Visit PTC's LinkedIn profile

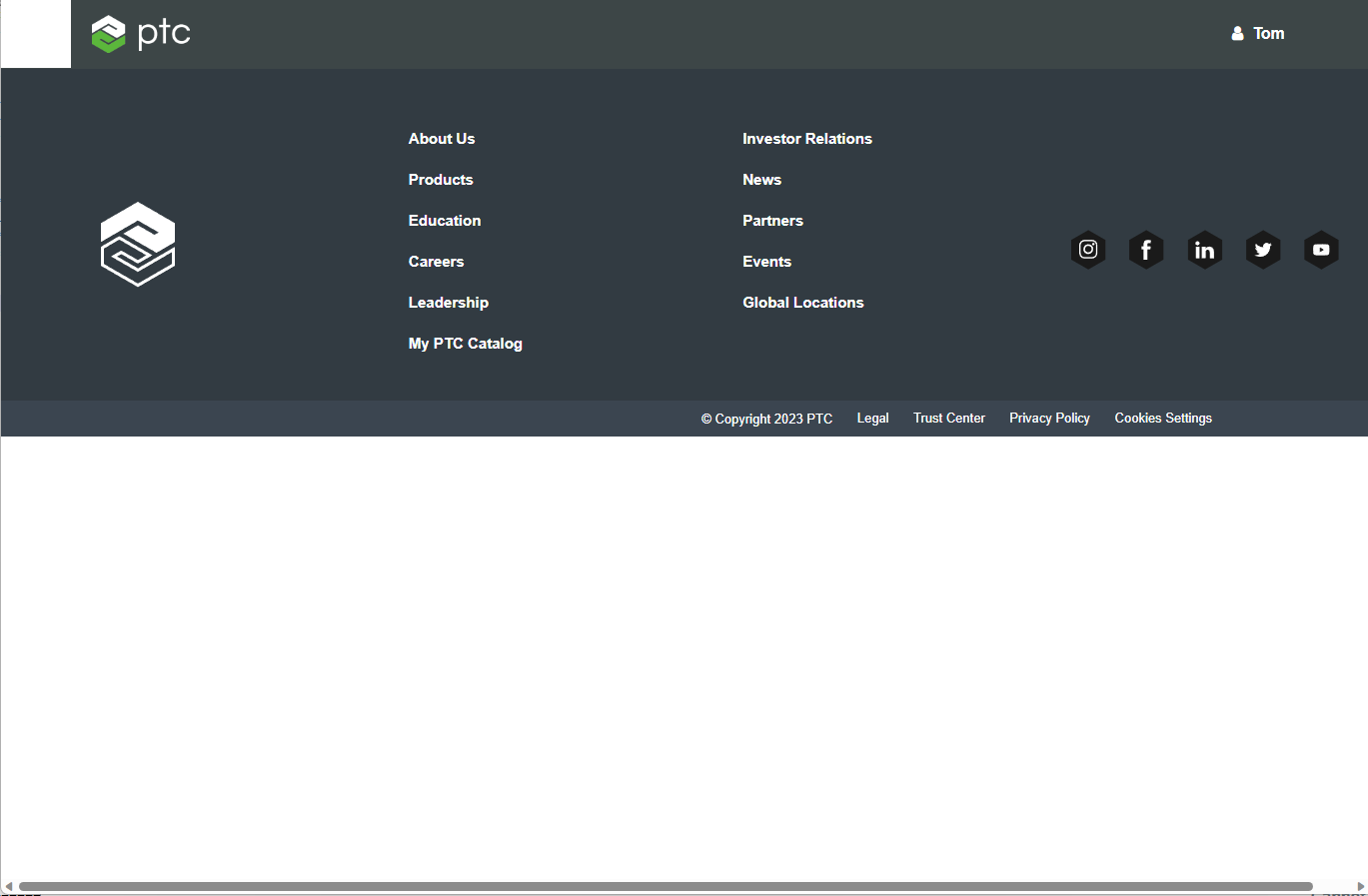tap(1204, 250)
